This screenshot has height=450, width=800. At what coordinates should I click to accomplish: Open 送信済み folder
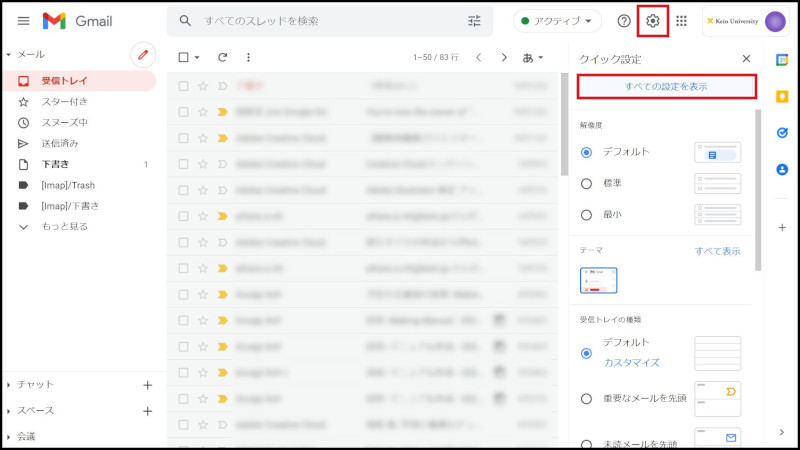[x=61, y=144]
